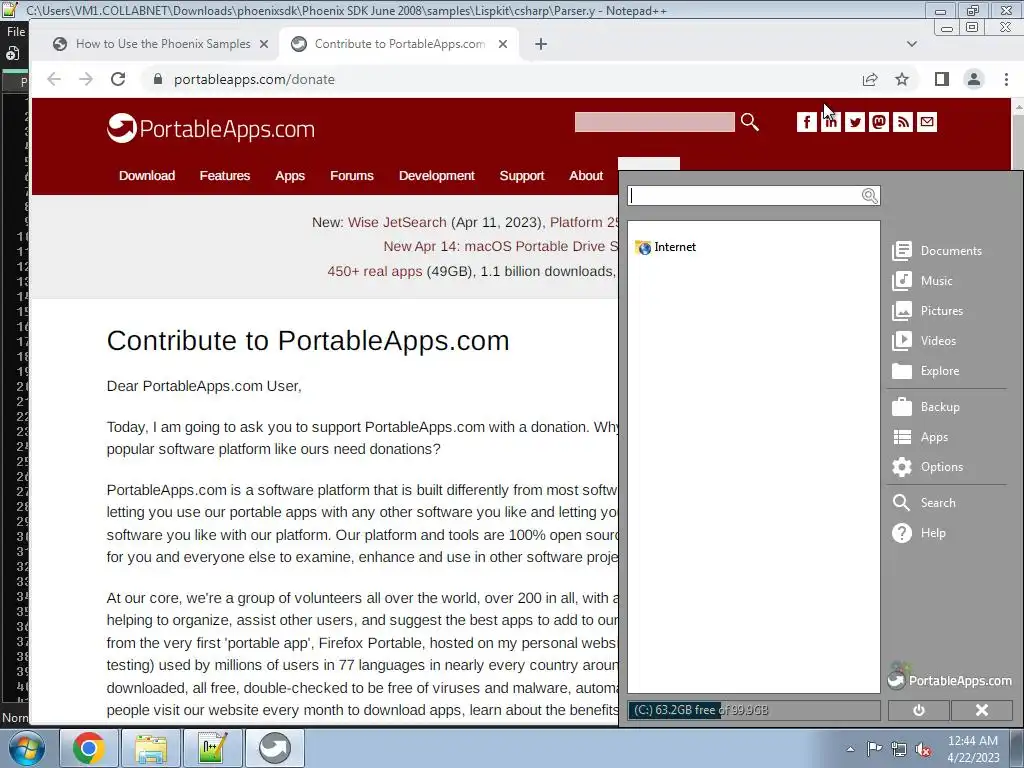Image resolution: width=1024 pixels, height=768 pixels.
Task: Open the Wise JetSearch news link
Action: tap(397, 222)
